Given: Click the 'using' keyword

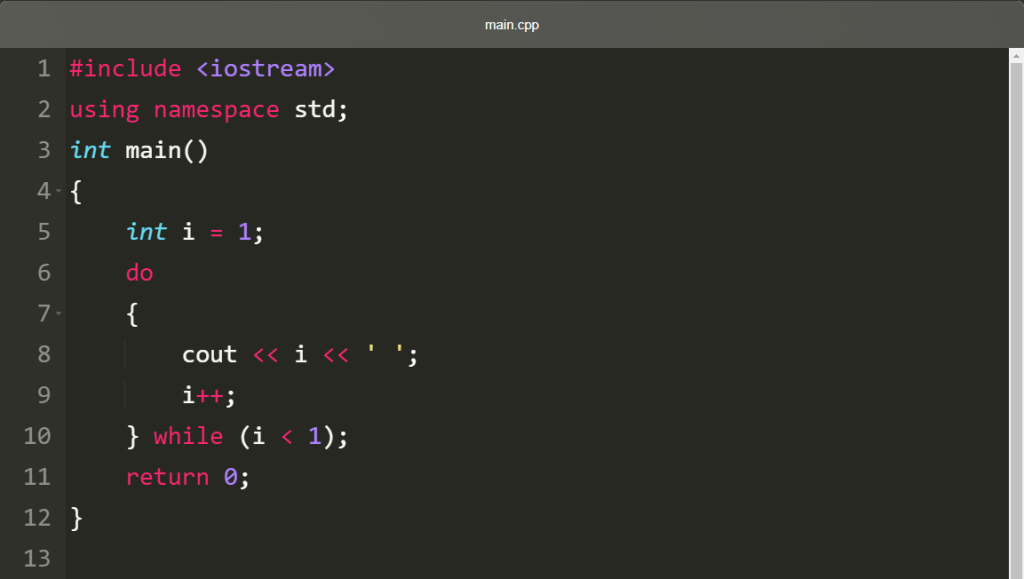Looking at the screenshot, I should [104, 110].
